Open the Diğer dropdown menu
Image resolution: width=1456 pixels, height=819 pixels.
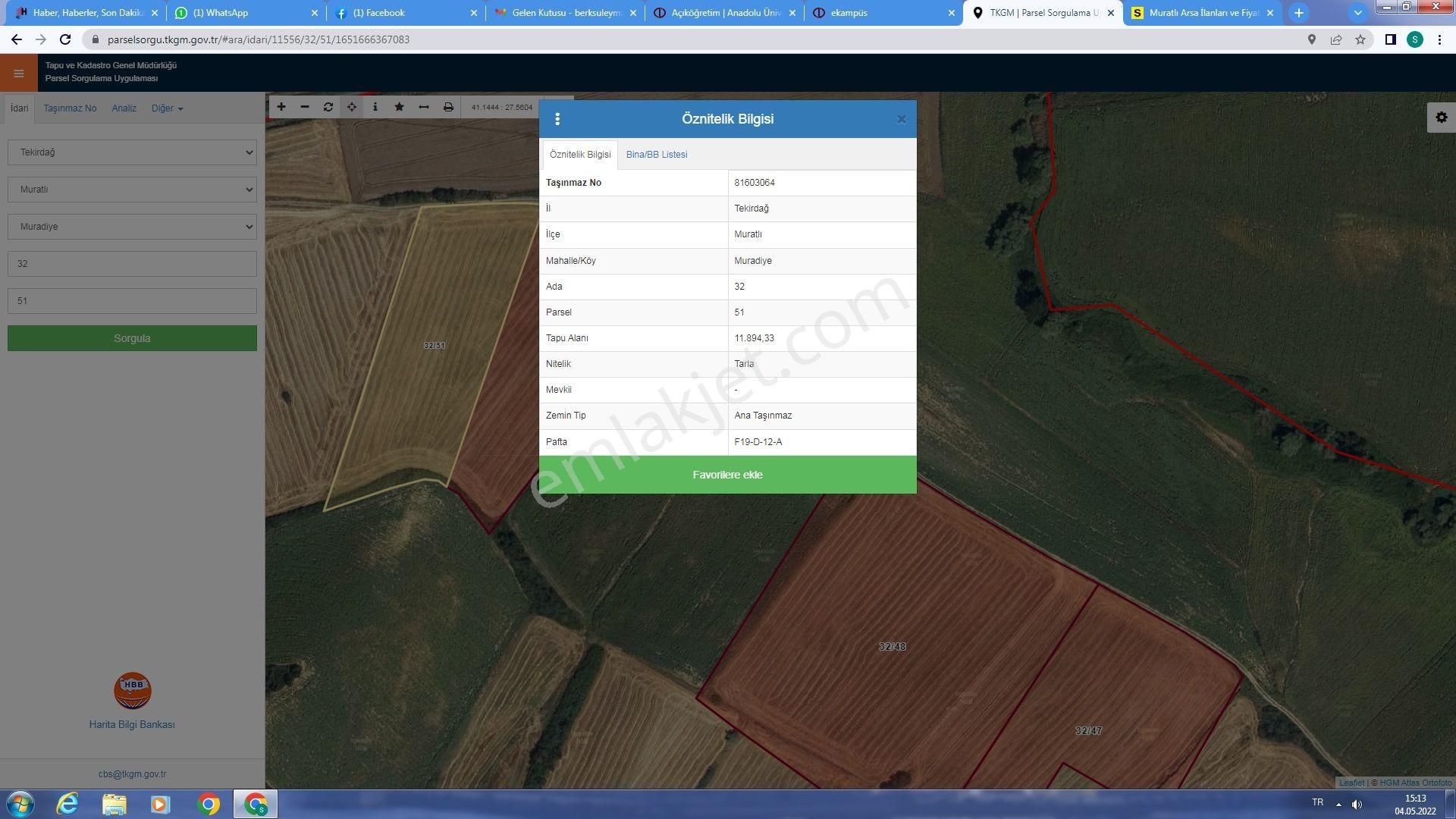coord(167,108)
